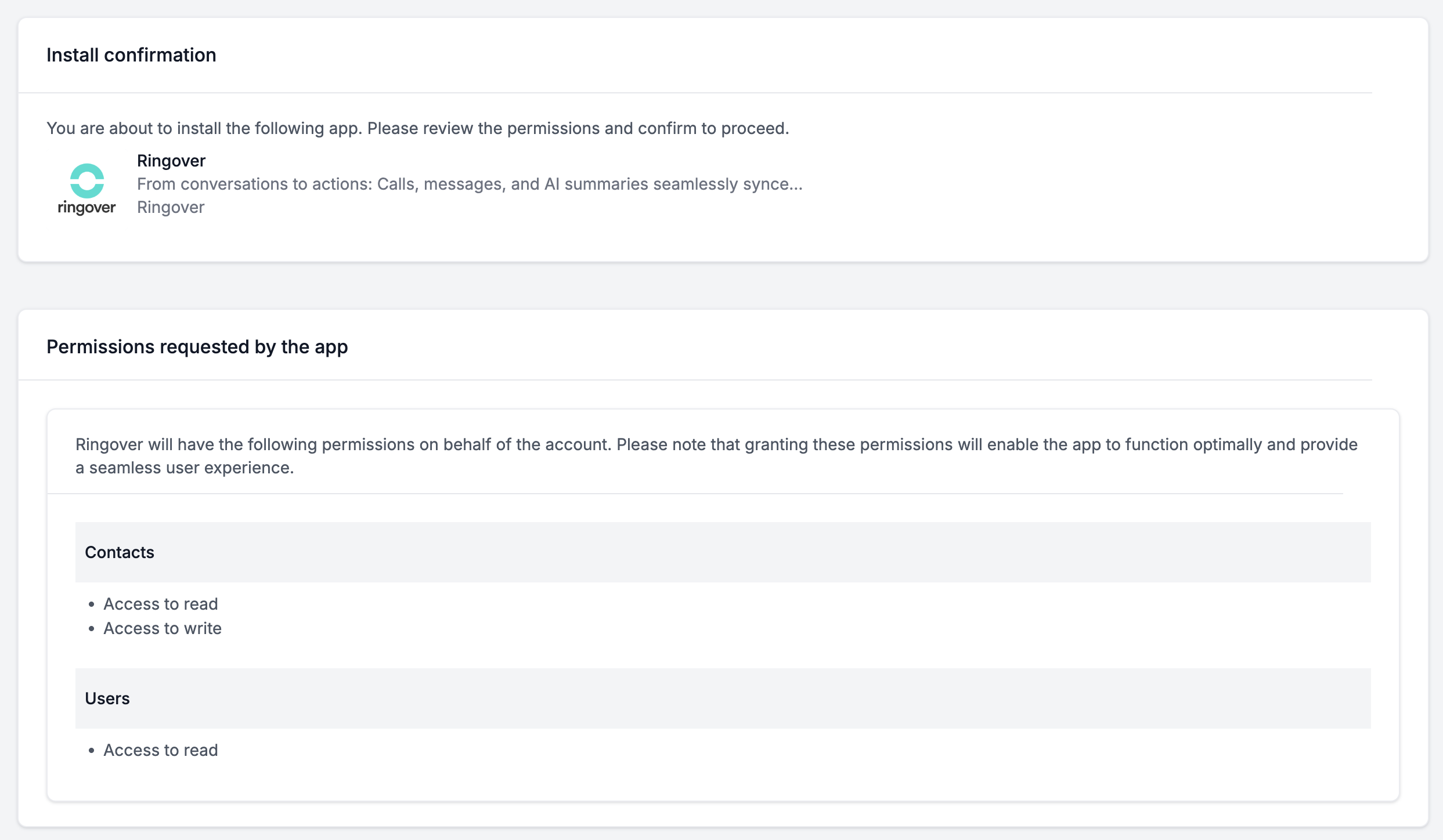This screenshot has width=1443, height=840.
Task: Click 'Access to read' under Contacts
Action: click(x=161, y=604)
